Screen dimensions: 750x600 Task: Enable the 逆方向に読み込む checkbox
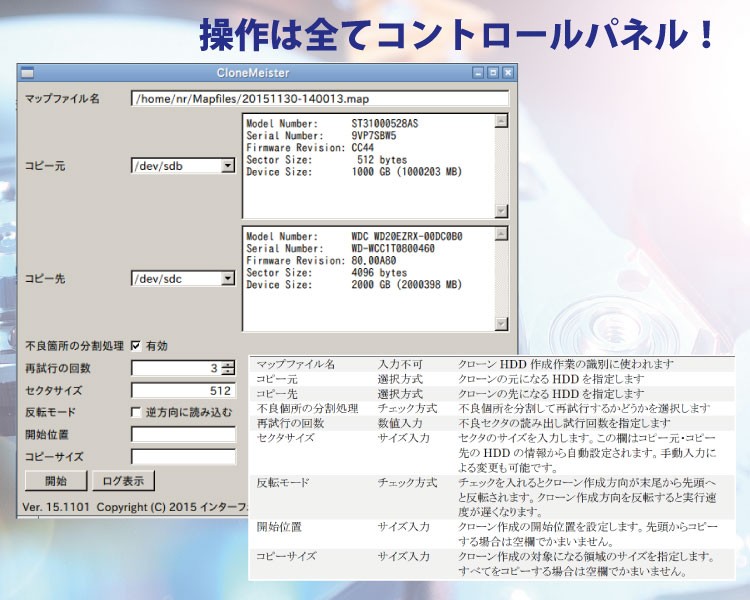136,412
